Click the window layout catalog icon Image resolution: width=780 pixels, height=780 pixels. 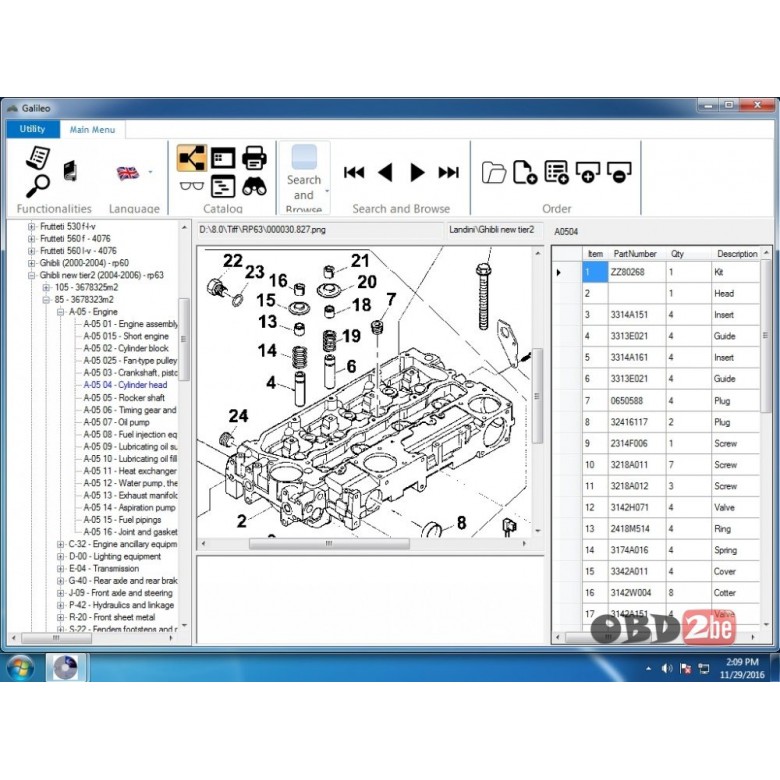pos(223,158)
